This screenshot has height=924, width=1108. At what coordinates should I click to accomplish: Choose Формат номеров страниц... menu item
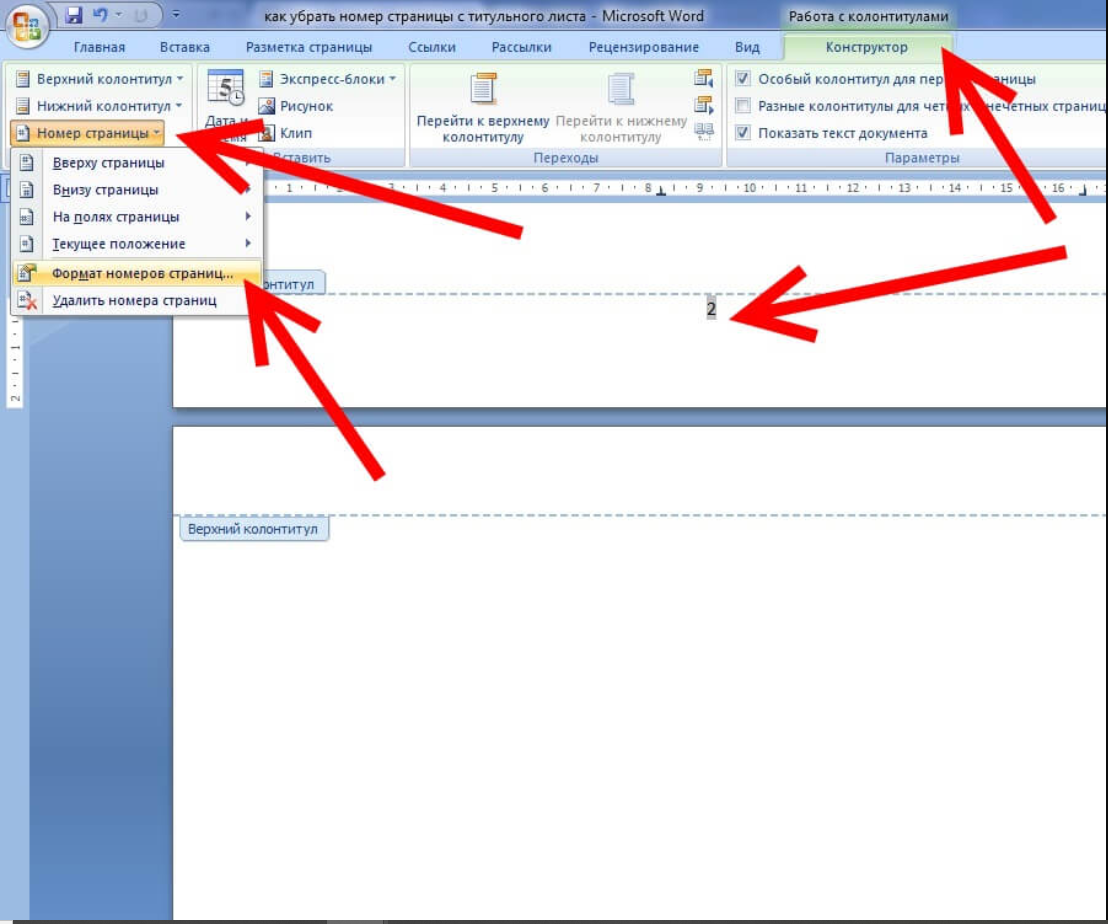(136, 273)
